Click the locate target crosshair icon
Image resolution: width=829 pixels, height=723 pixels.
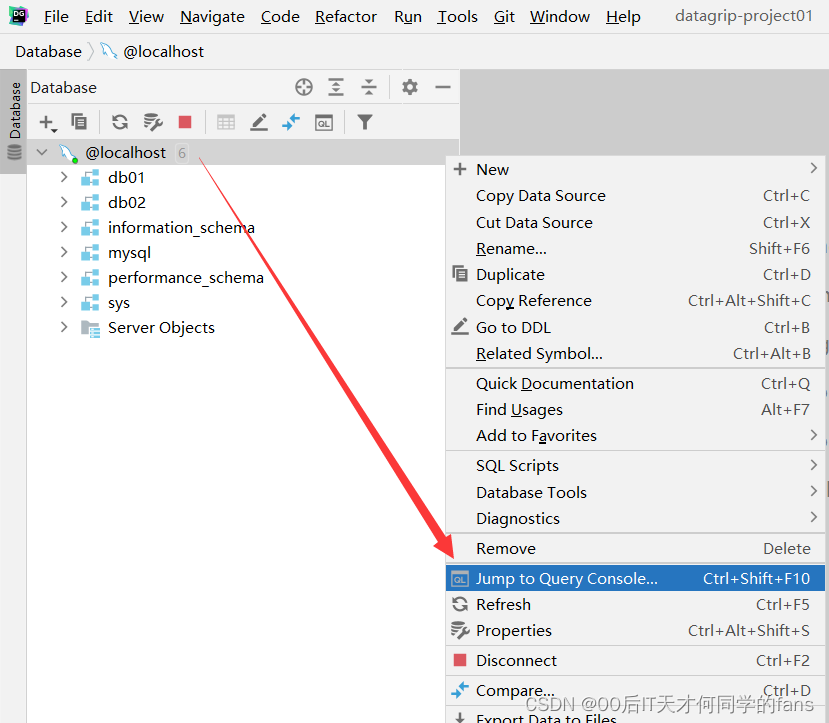point(304,87)
